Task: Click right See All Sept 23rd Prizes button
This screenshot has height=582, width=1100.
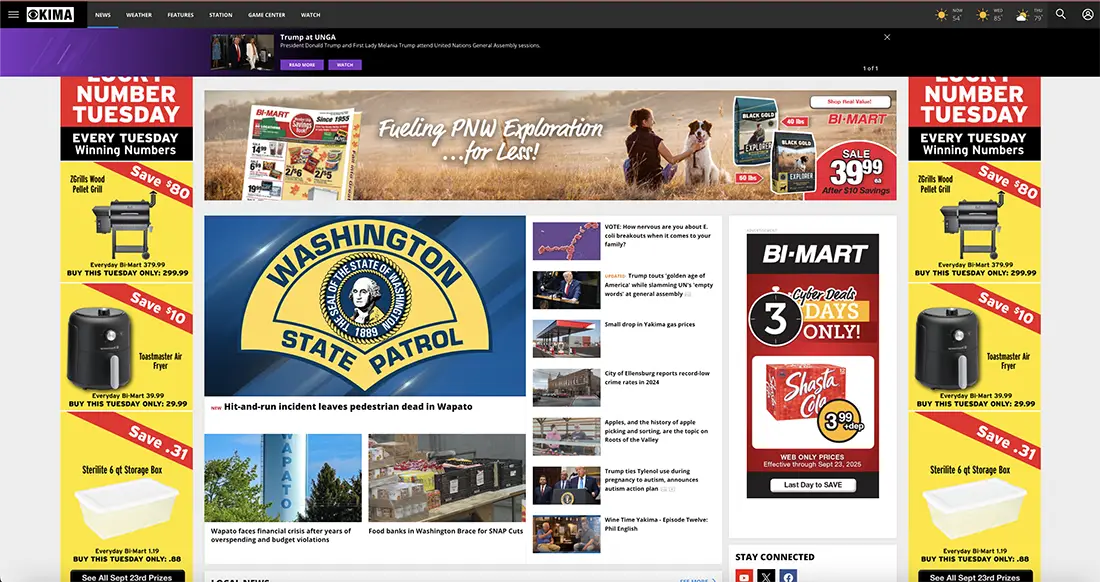Action: (x=975, y=577)
